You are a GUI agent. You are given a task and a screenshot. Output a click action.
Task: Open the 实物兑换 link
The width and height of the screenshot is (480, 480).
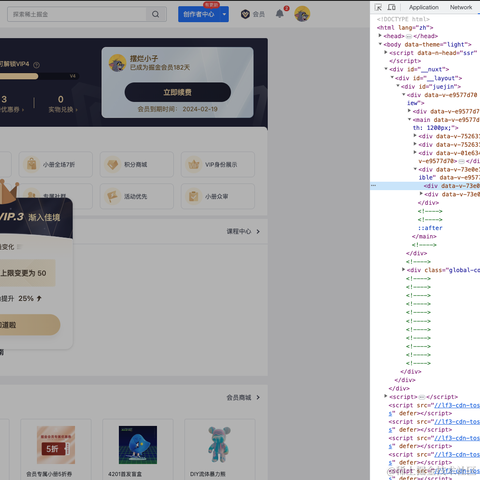point(62,110)
